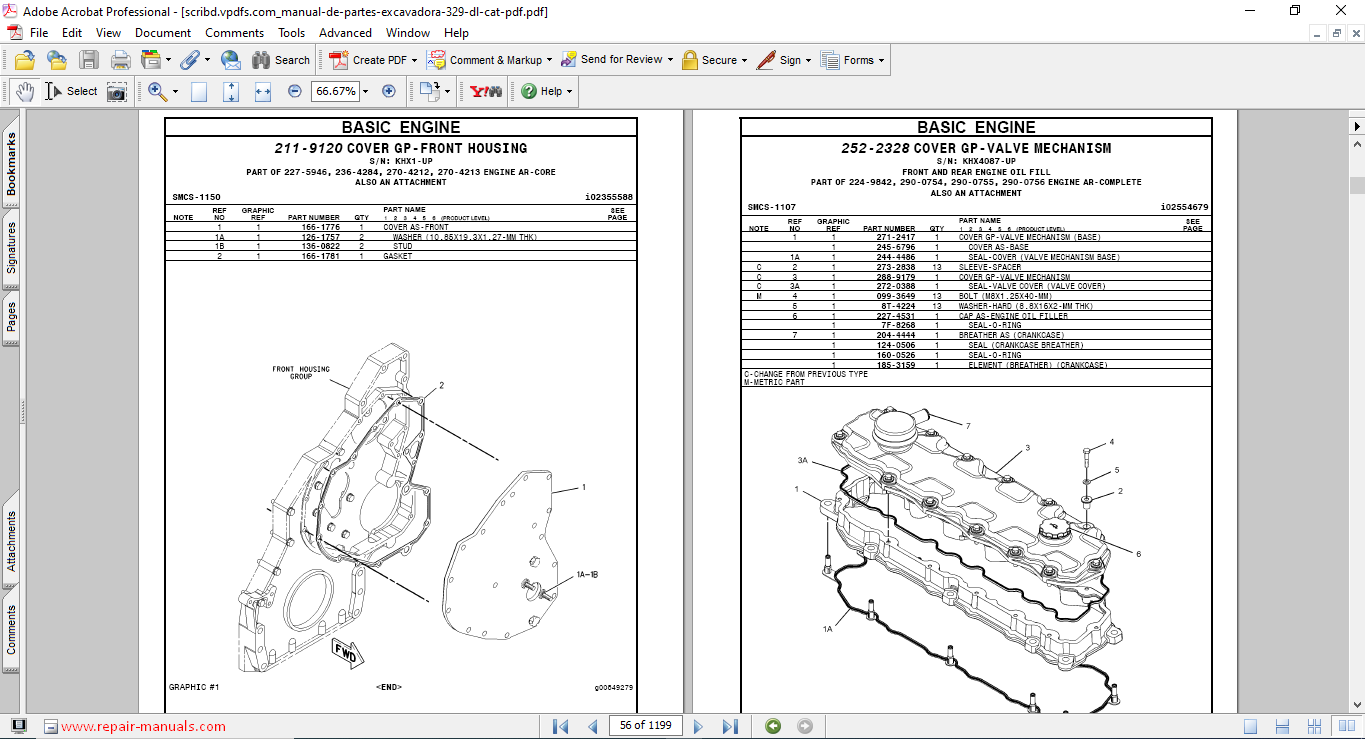Click the Snapshot camera tool
Viewport: 1365px width, 739px height.
coord(117,91)
